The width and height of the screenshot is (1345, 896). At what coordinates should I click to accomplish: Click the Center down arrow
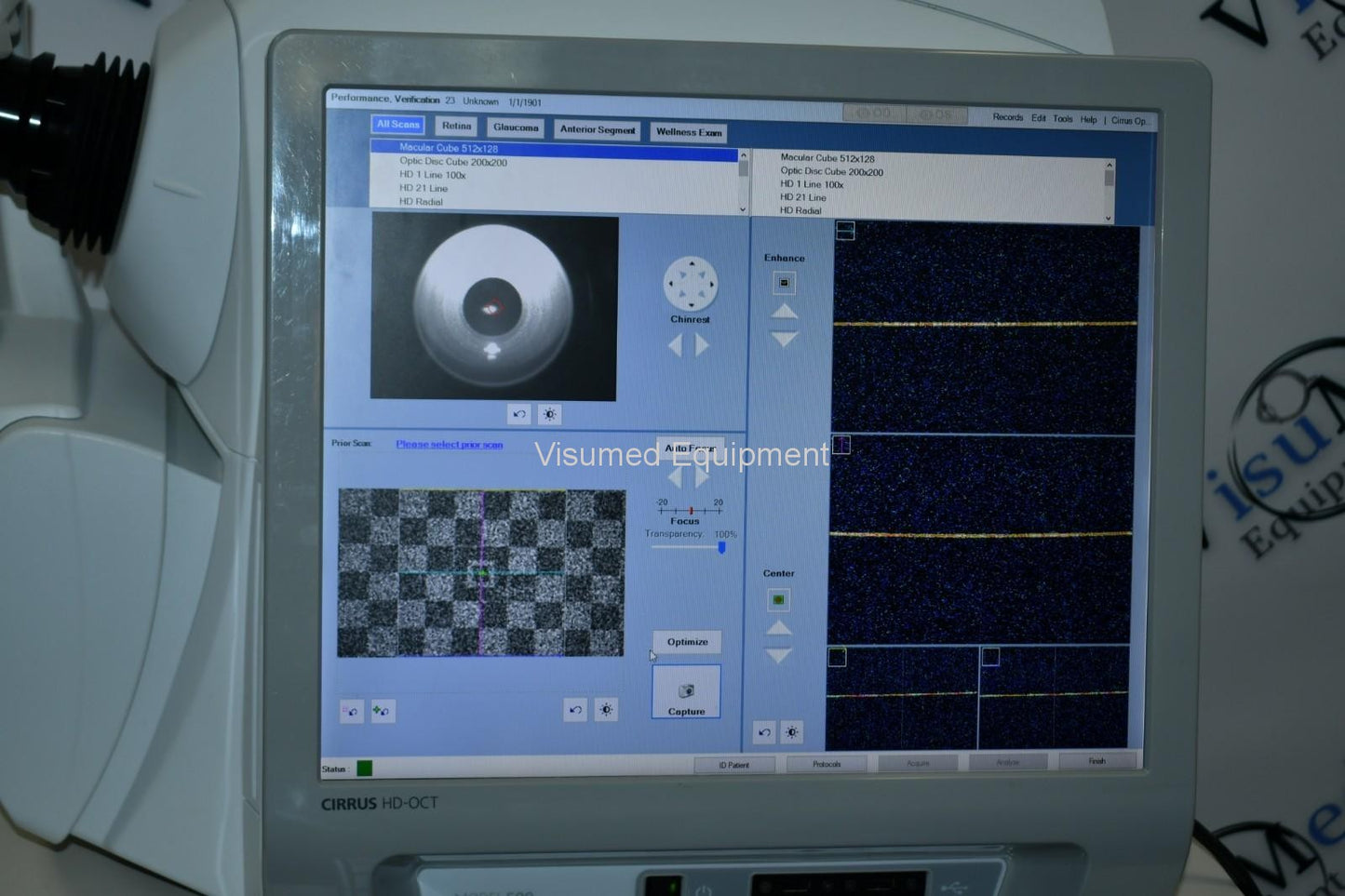pyautogui.click(x=778, y=656)
